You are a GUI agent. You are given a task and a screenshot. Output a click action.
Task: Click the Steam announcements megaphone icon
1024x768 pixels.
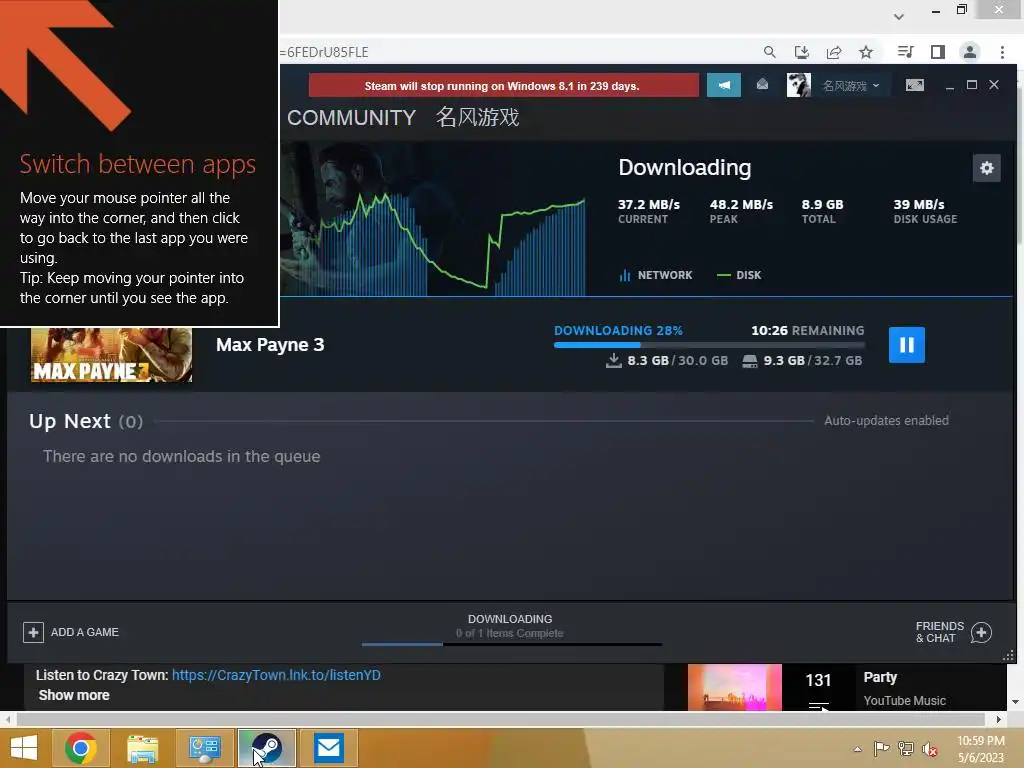coord(724,86)
